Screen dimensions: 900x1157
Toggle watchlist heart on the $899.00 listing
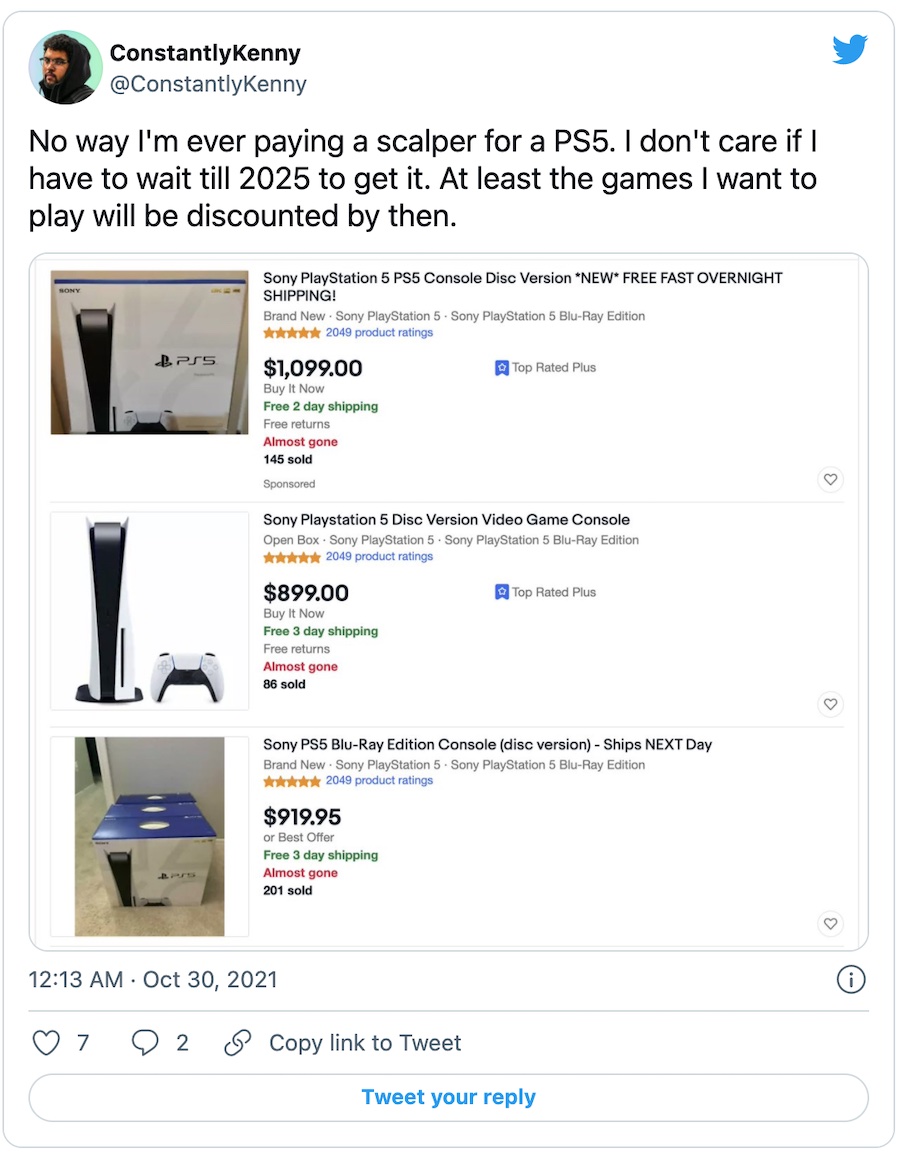point(831,704)
